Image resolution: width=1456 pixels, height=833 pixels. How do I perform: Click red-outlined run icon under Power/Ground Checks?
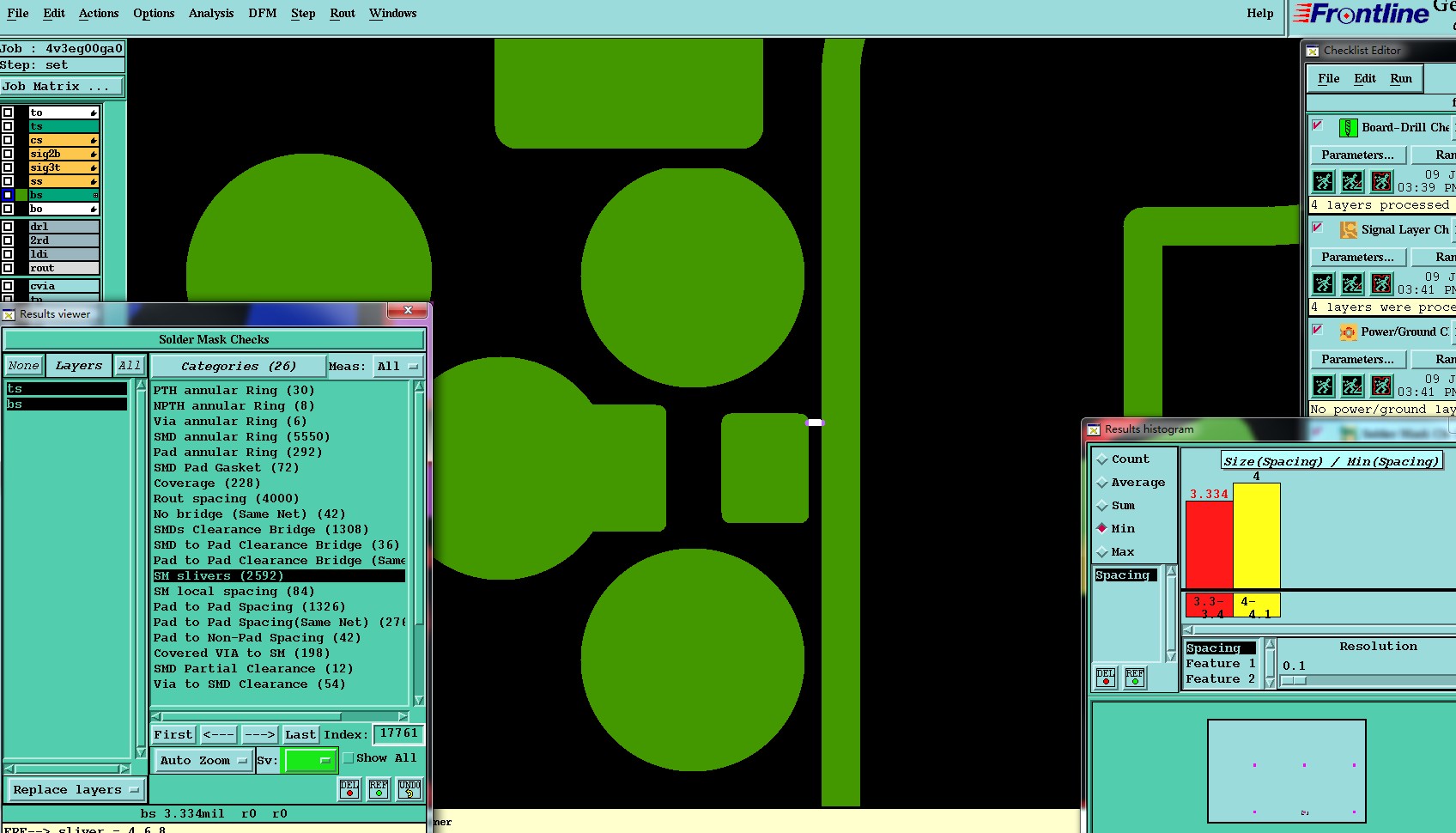tap(1381, 386)
